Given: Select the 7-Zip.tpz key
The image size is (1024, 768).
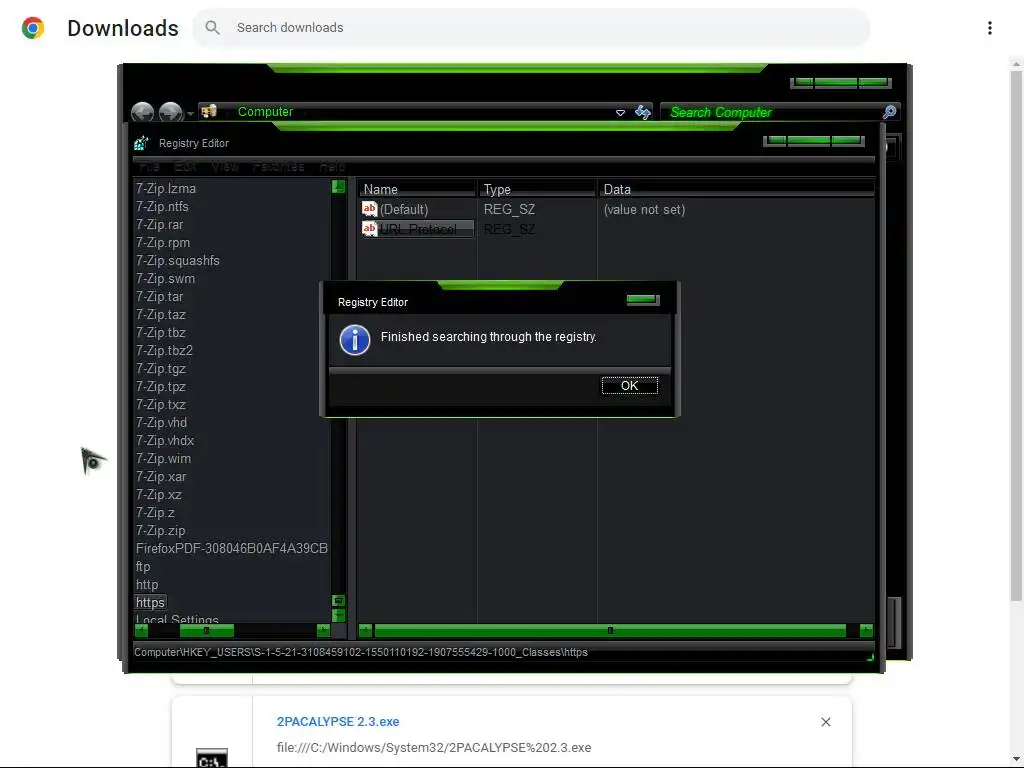Looking at the screenshot, I should coord(161,387).
